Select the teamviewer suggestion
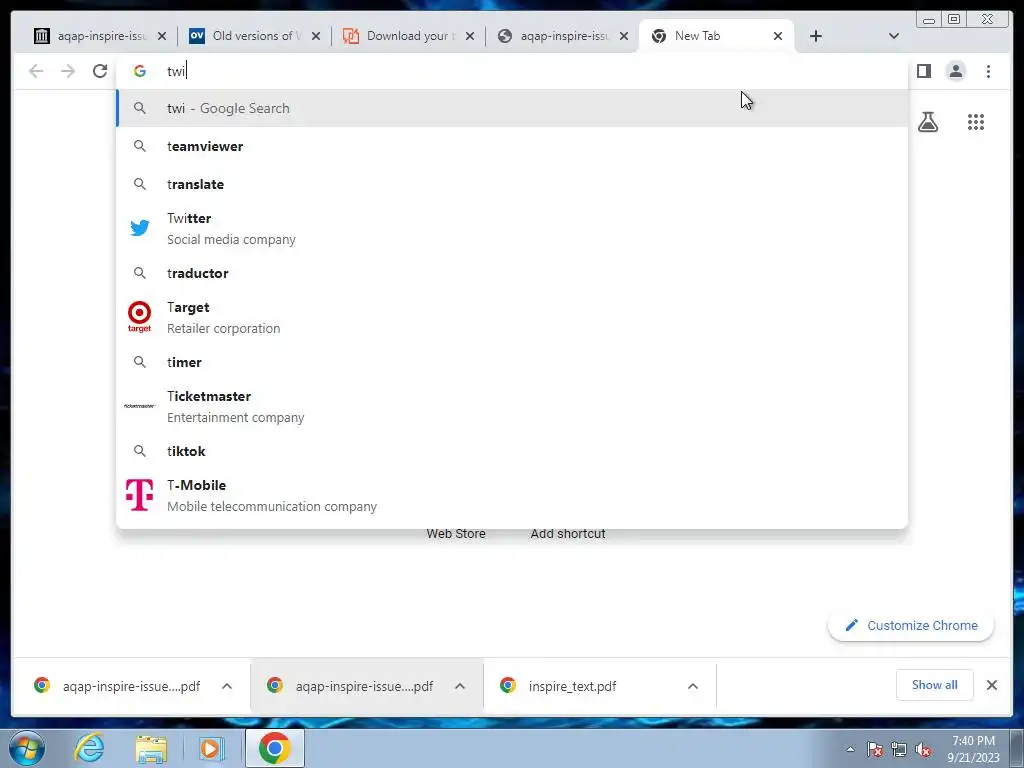 [512, 146]
